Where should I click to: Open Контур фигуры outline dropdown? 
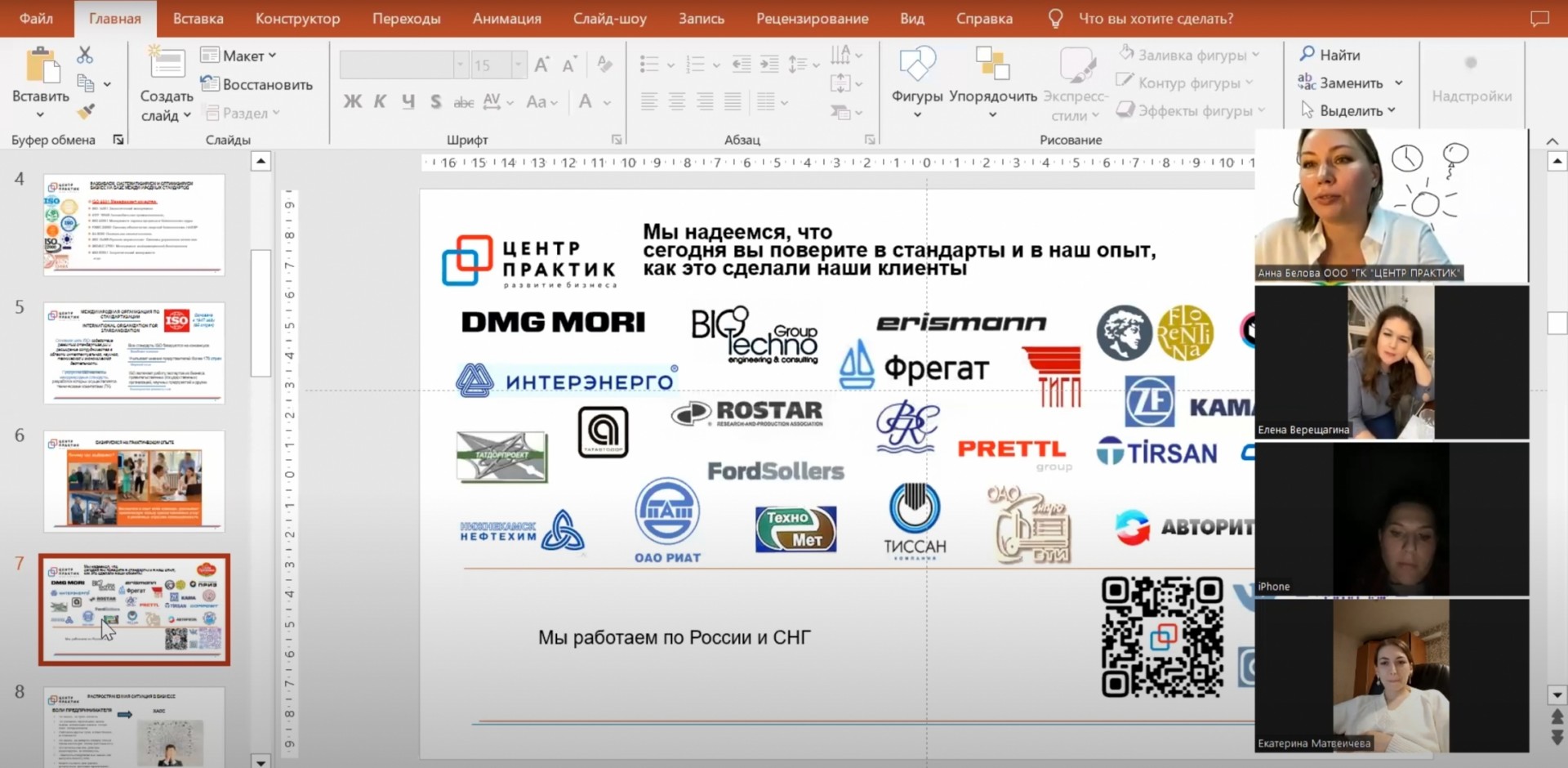[x=1185, y=83]
